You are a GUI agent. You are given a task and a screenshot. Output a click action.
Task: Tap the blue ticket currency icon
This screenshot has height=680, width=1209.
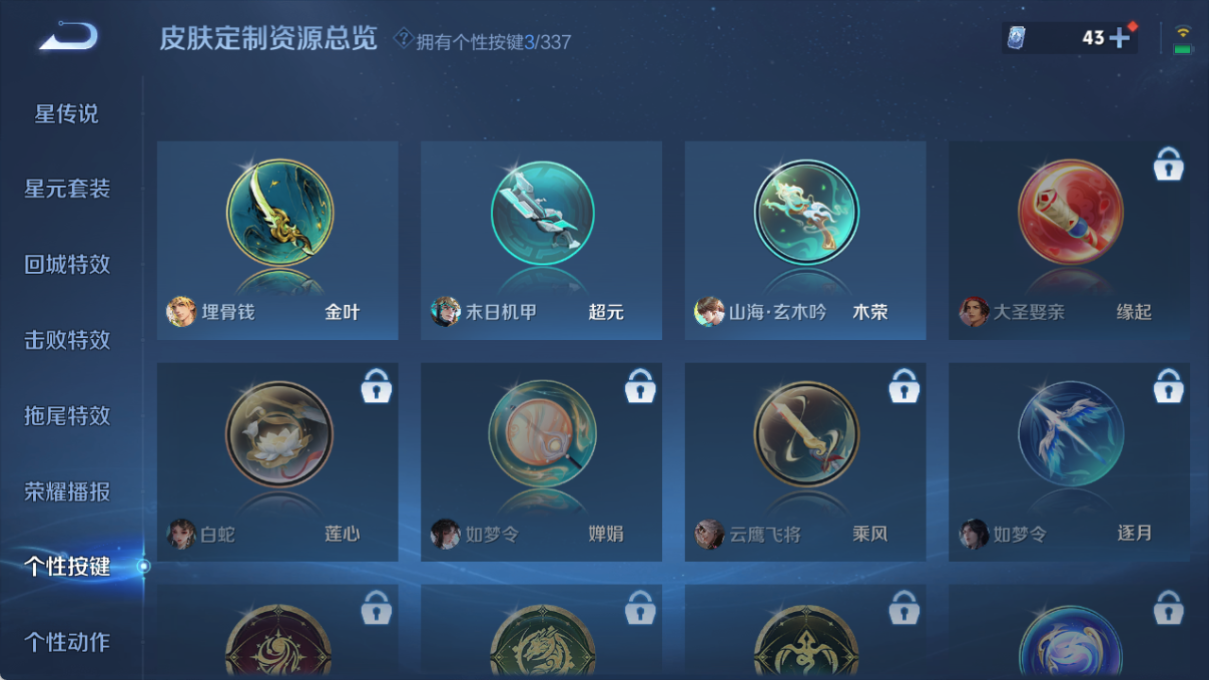click(x=1016, y=38)
